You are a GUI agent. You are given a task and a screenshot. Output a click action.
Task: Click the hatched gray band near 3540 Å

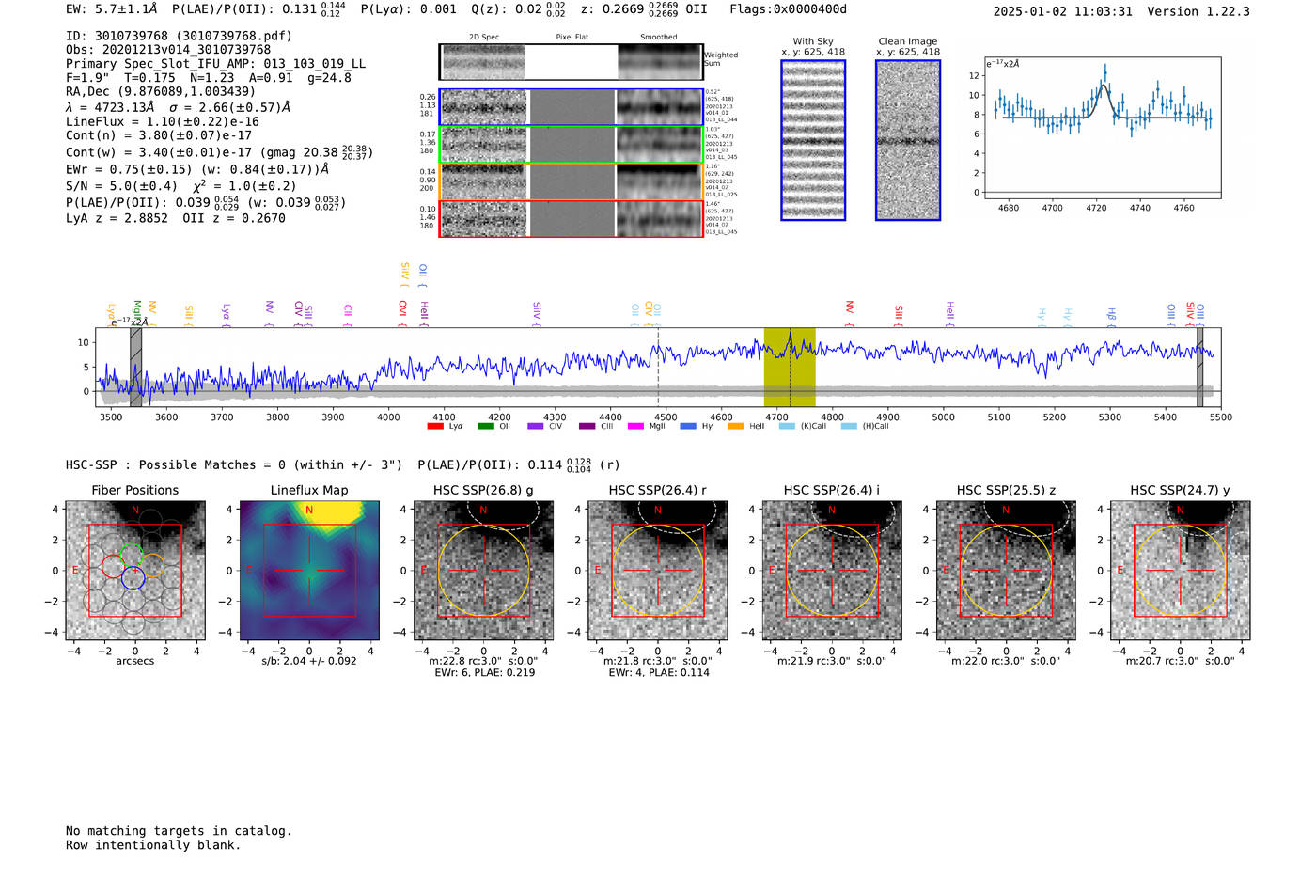click(135, 368)
